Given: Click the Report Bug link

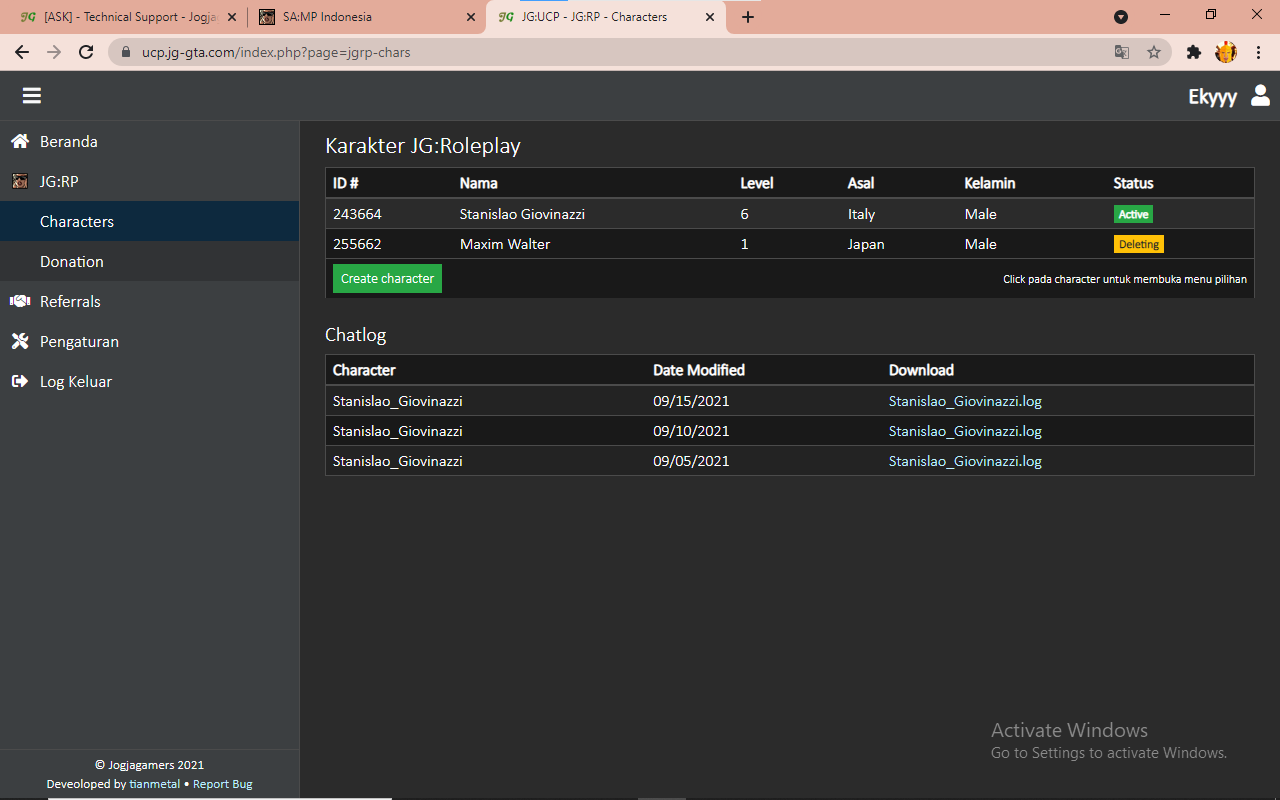Looking at the screenshot, I should 223,784.
